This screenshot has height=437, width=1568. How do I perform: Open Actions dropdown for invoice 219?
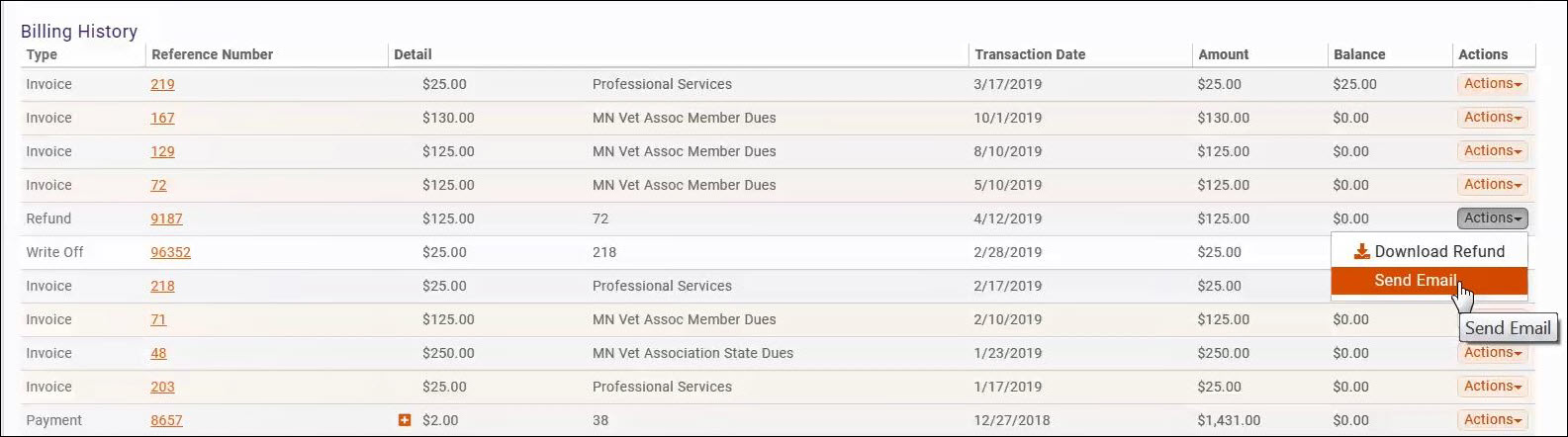tap(1492, 84)
